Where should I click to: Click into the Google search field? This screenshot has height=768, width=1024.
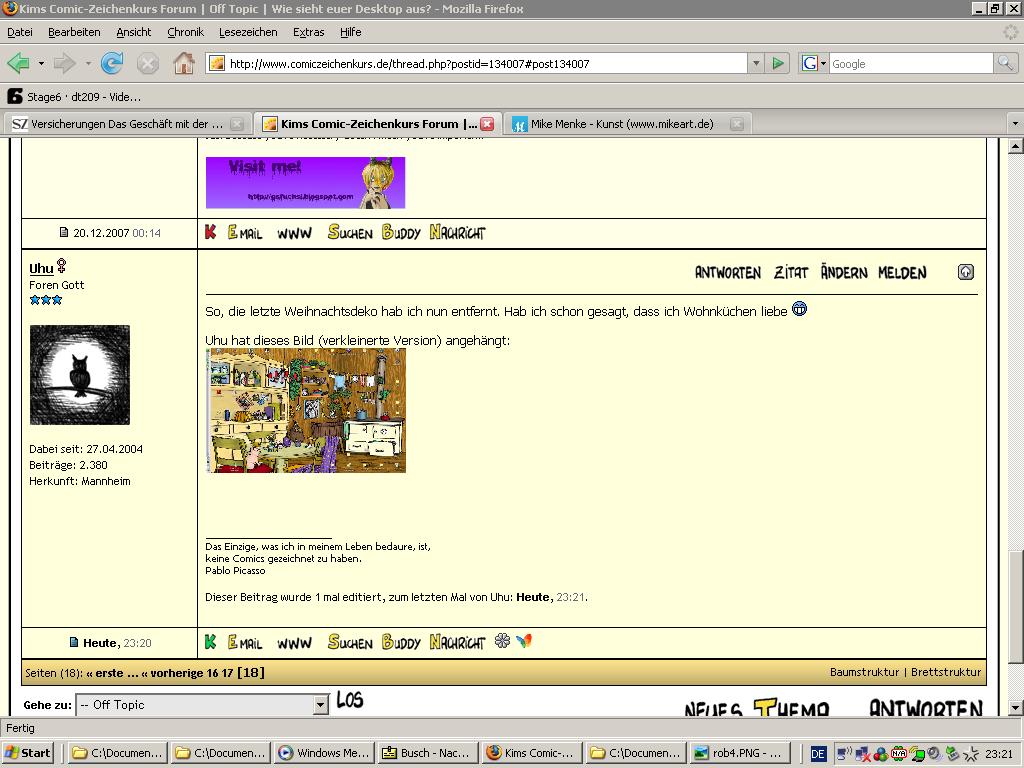(x=910, y=64)
